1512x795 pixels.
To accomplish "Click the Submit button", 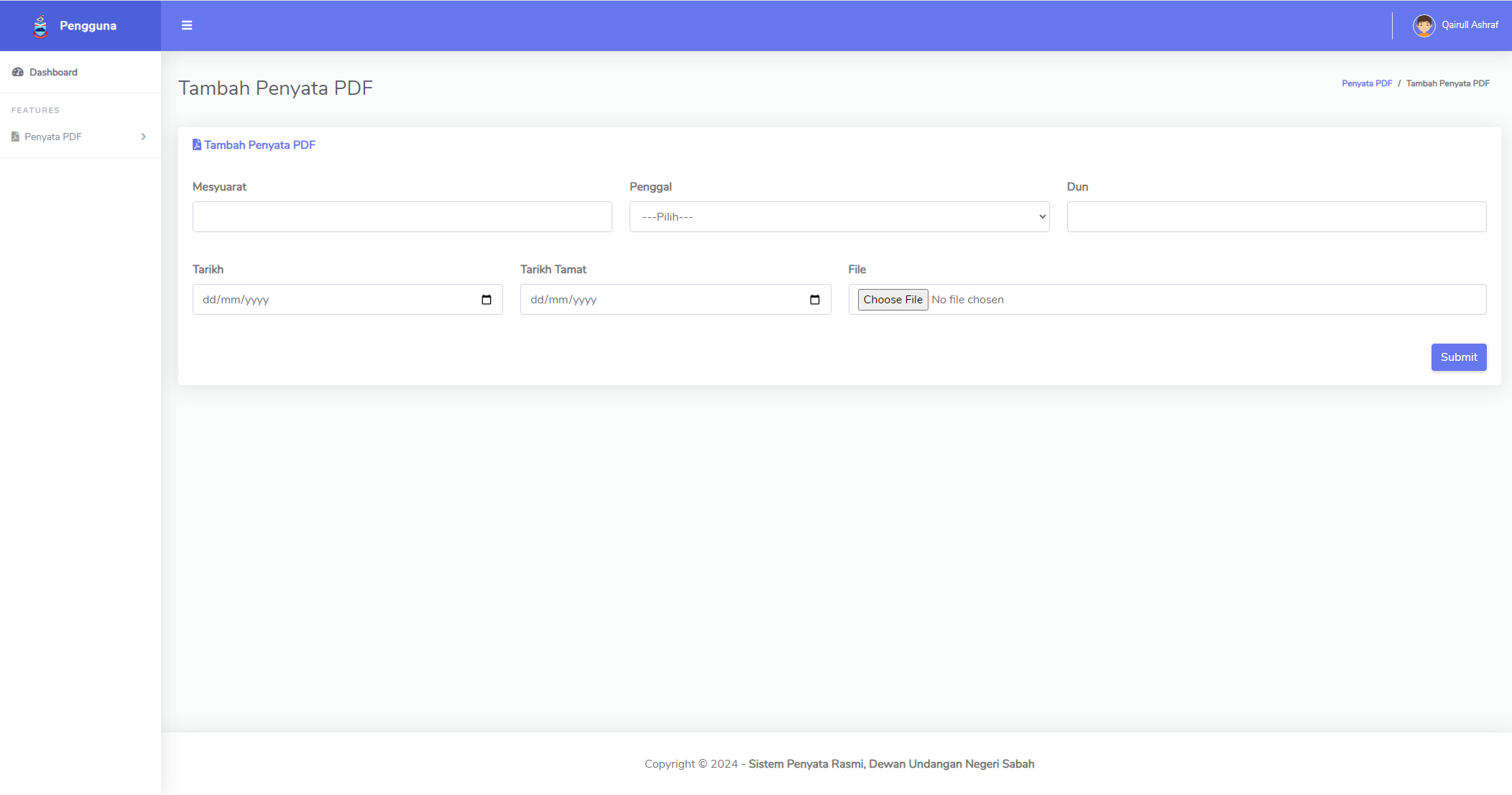I will tap(1458, 357).
